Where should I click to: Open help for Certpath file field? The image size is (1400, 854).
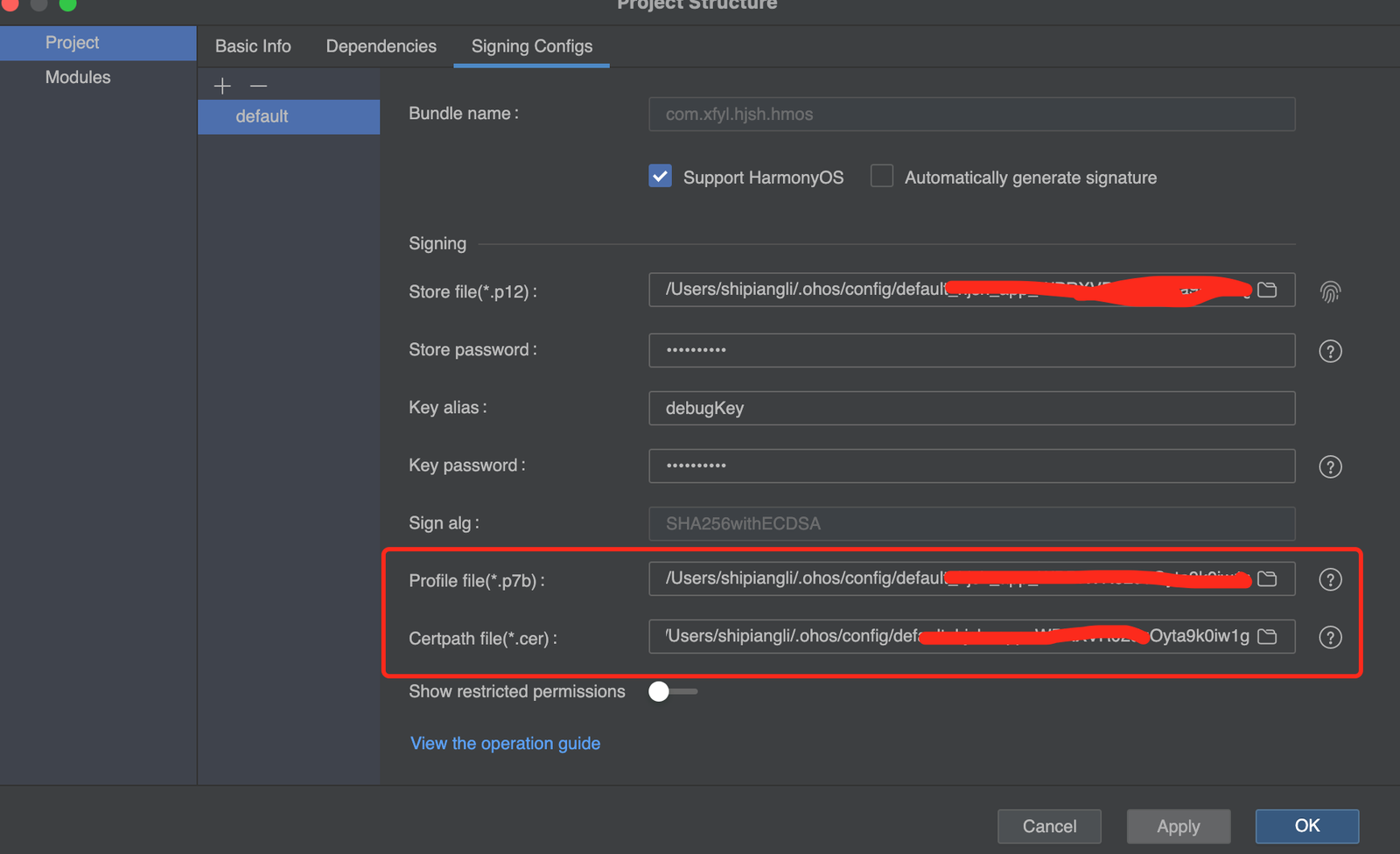coord(1330,637)
